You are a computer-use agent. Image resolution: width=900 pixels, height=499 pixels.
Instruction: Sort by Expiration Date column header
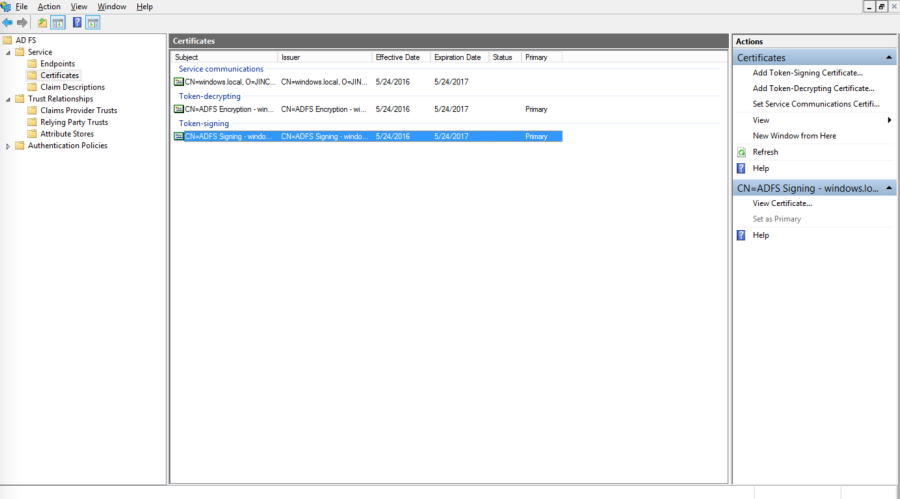[x=459, y=57]
